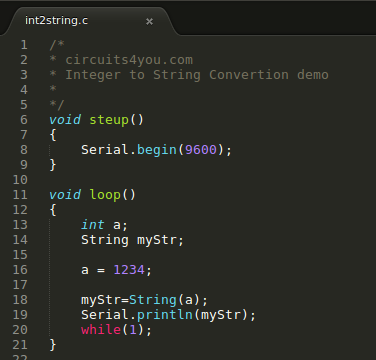Click the word Convertion in comment
Image resolution: width=376 pixels, height=360 pixels.
click(249, 75)
